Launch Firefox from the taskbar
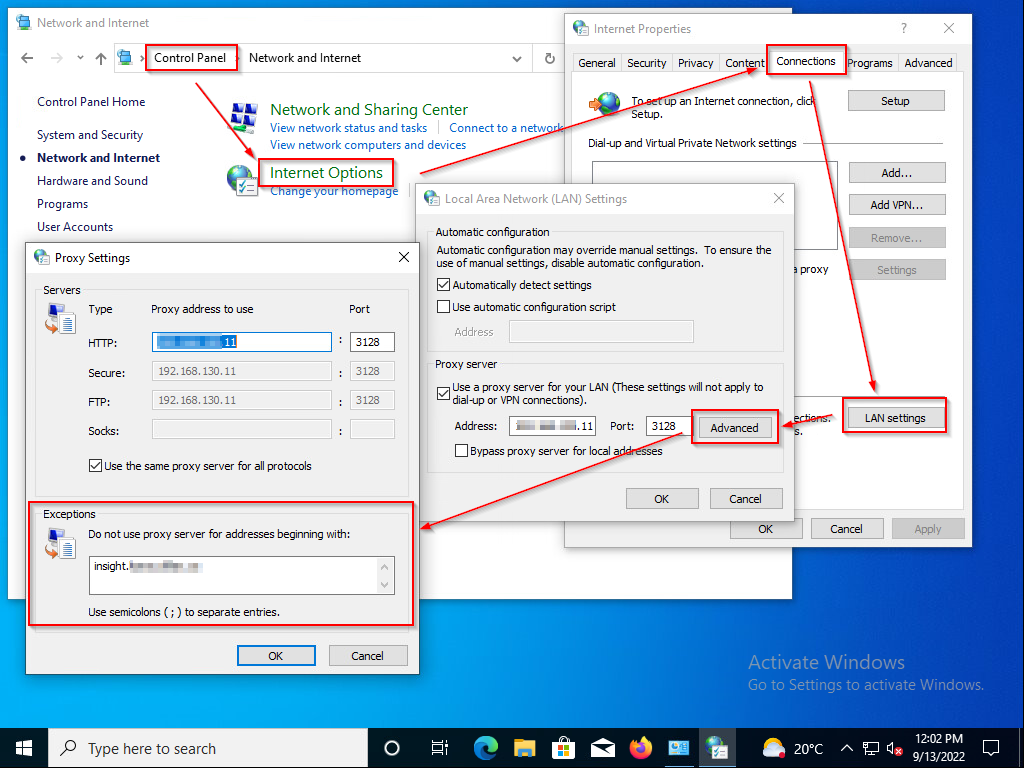This screenshot has height=768, width=1024. [x=641, y=748]
